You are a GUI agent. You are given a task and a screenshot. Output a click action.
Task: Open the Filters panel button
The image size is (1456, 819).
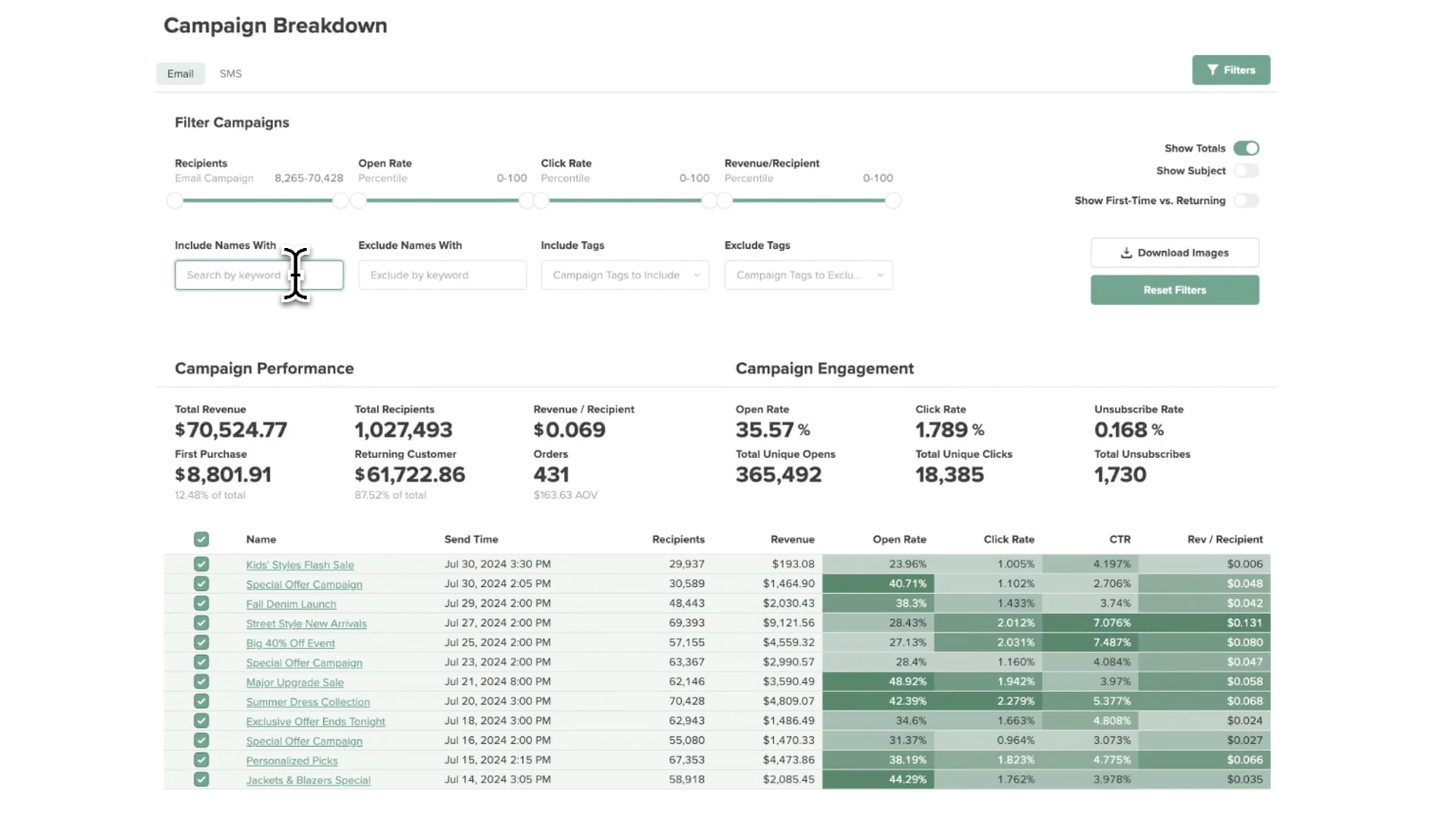[x=1231, y=70]
